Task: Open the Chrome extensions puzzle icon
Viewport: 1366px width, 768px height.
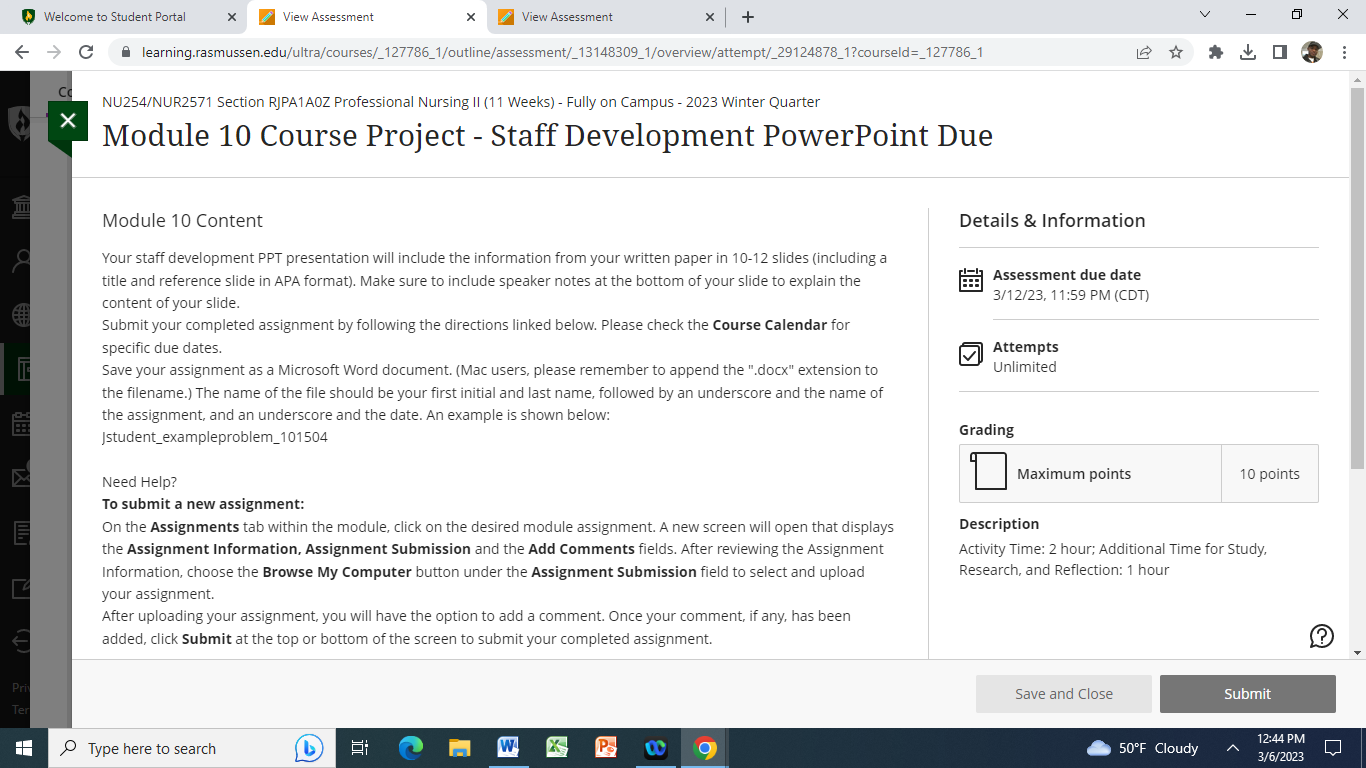Action: pyautogui.click(x=1216, y=52)
